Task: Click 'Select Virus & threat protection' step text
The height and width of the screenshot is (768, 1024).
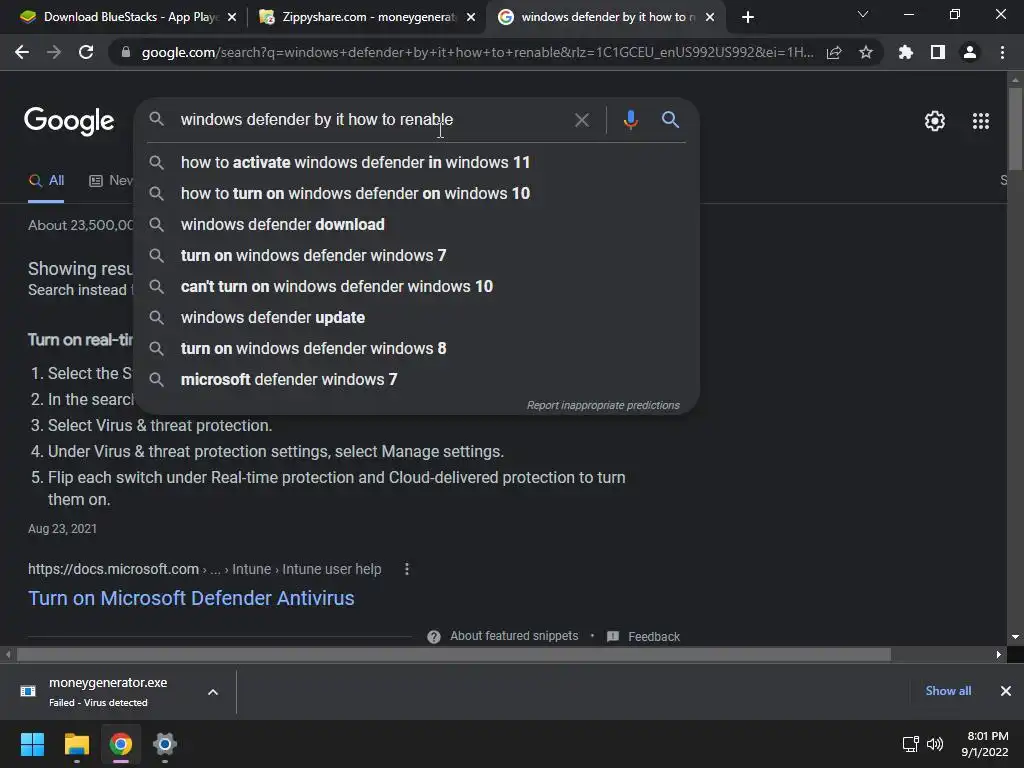Action: tap(159, 426)
